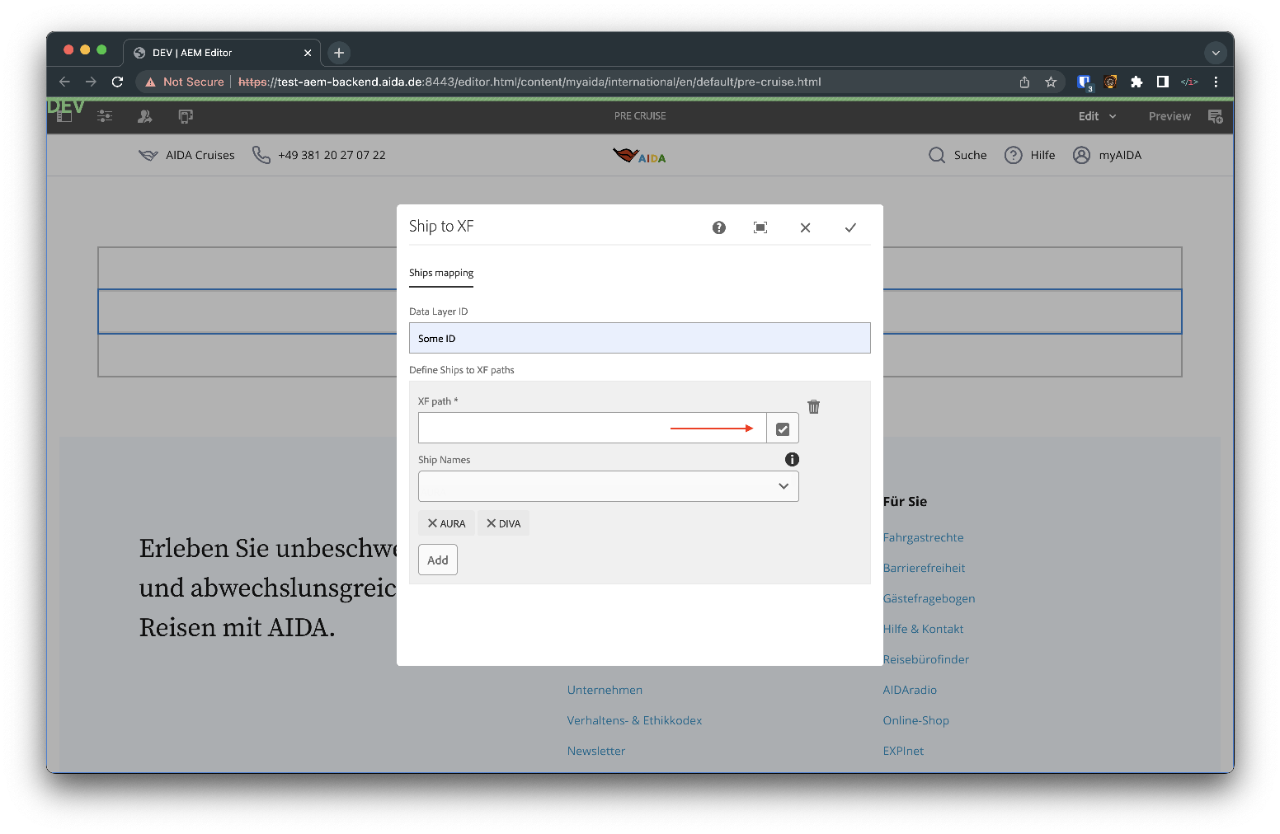Open the Edit mode dropdown
The width and height of the screenshot is (1280, 834).
[x=1096, y=117]
